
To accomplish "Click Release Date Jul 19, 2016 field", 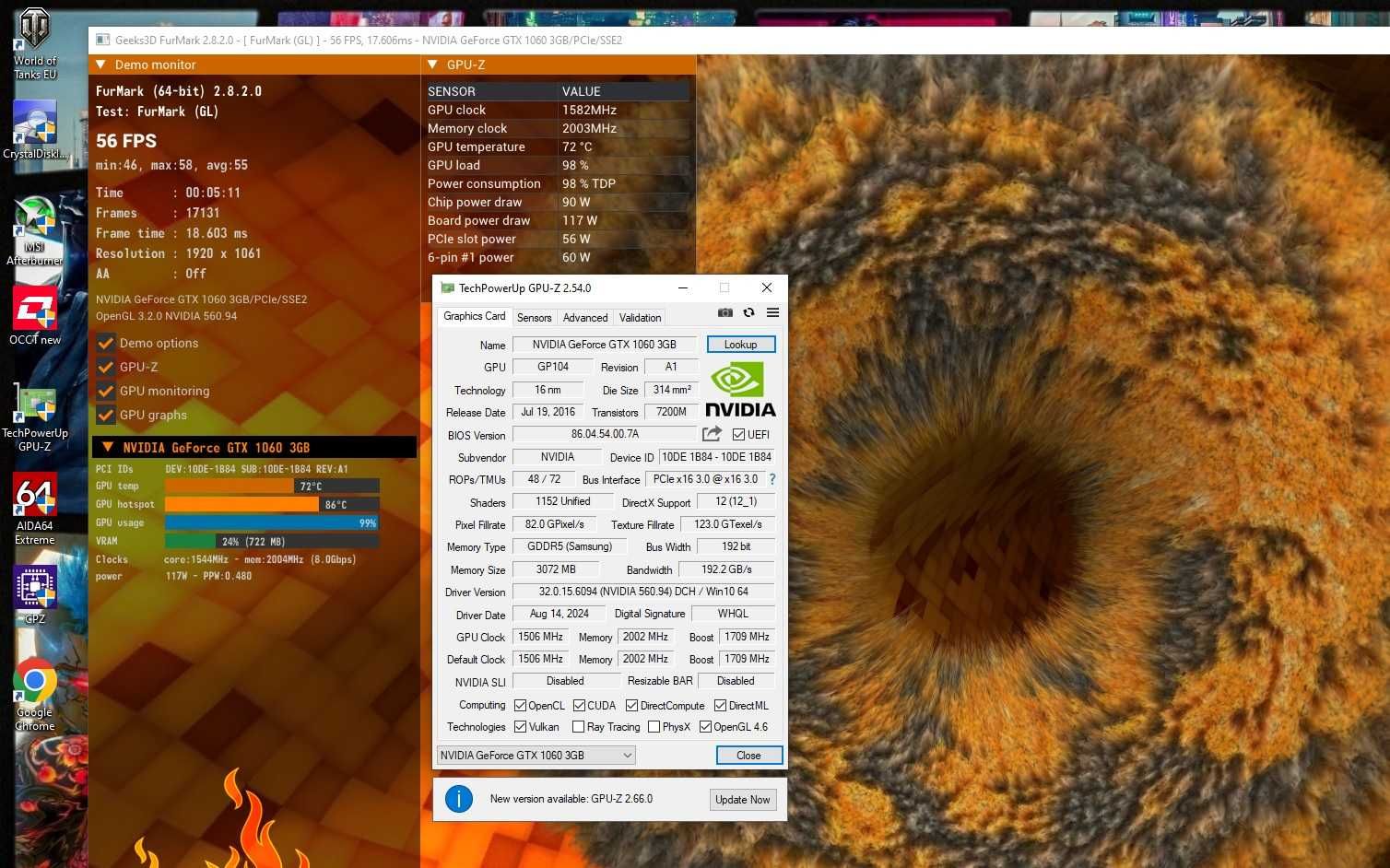I will [x=548, y=412].
